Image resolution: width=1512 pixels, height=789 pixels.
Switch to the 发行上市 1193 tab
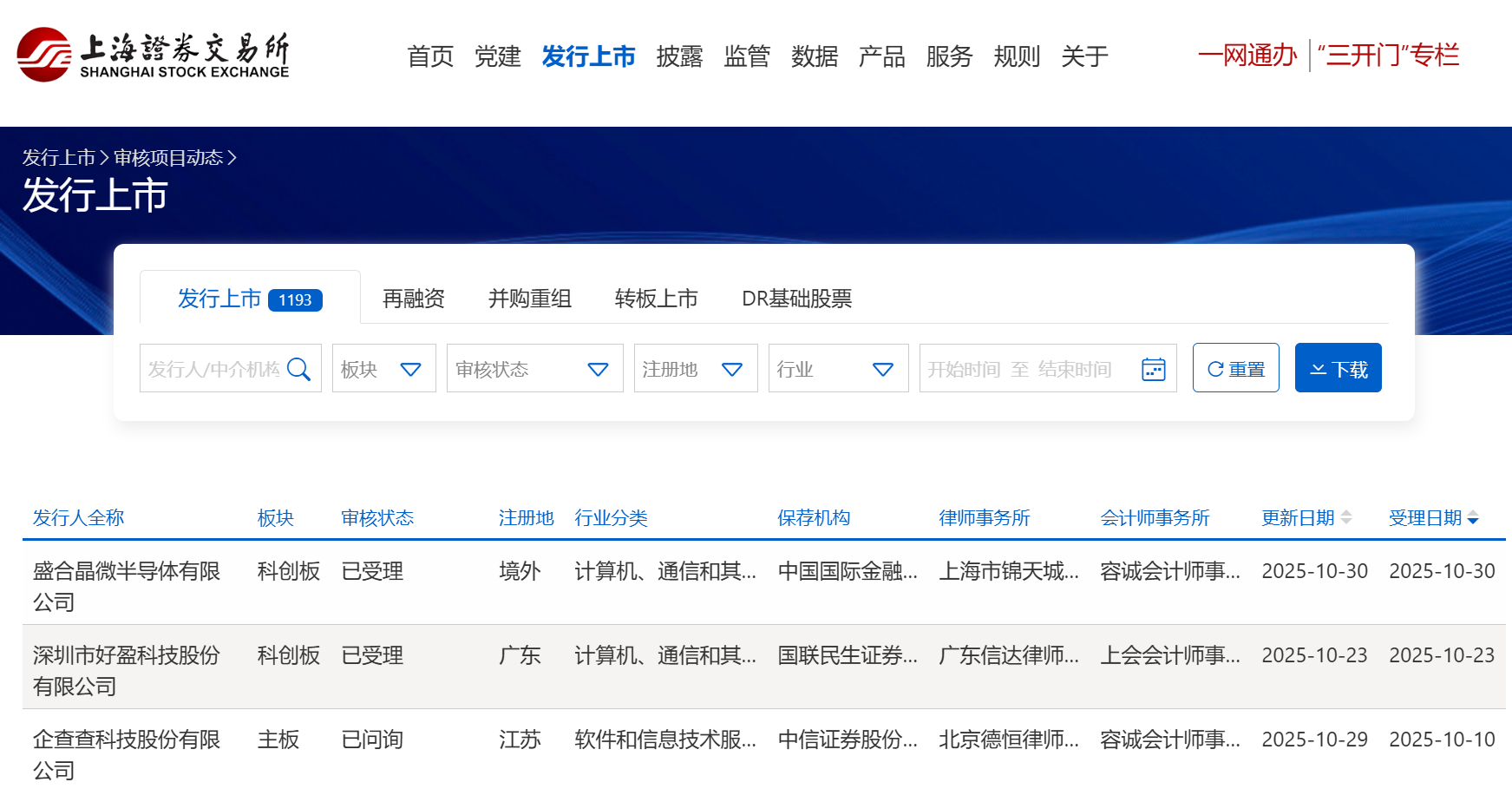tap(250, 299)
